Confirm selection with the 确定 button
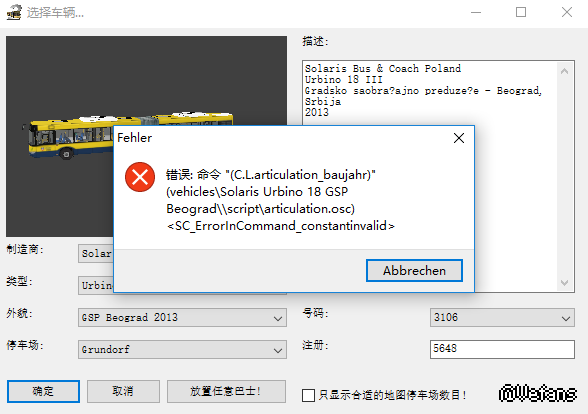The width and height of the screenshot is (588, 414). coord(43,391)
